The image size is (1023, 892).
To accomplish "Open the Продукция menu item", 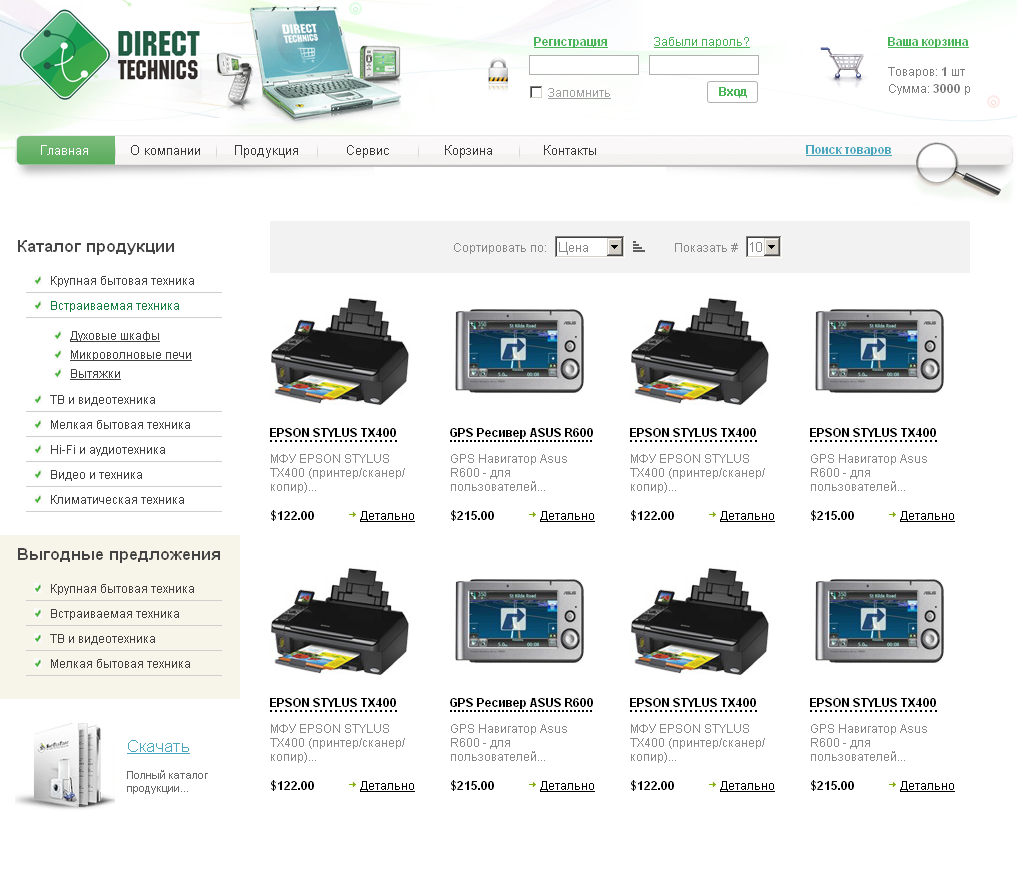I will tap(266, 151).
